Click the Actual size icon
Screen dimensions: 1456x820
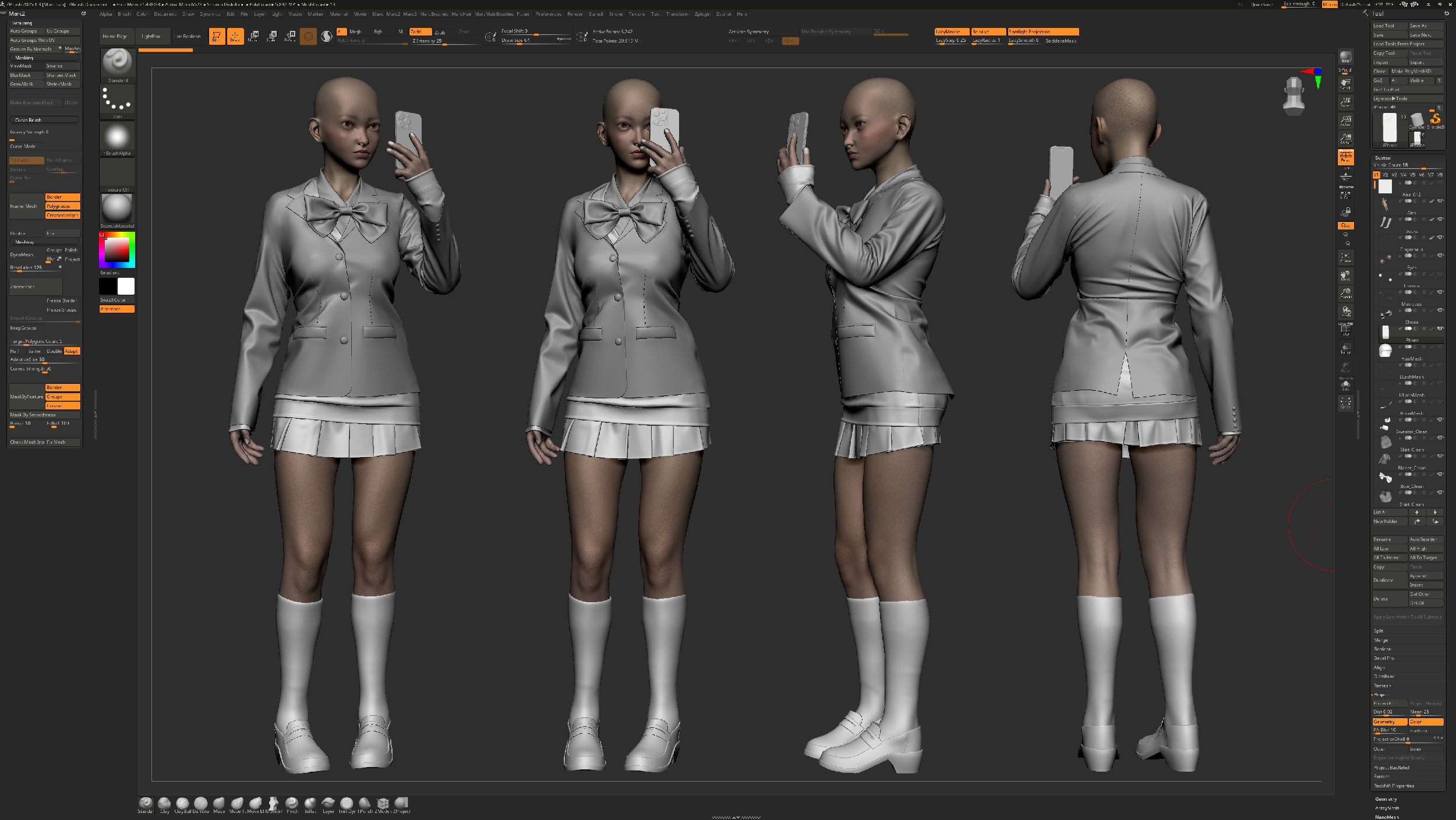(x=1345, y=121)
